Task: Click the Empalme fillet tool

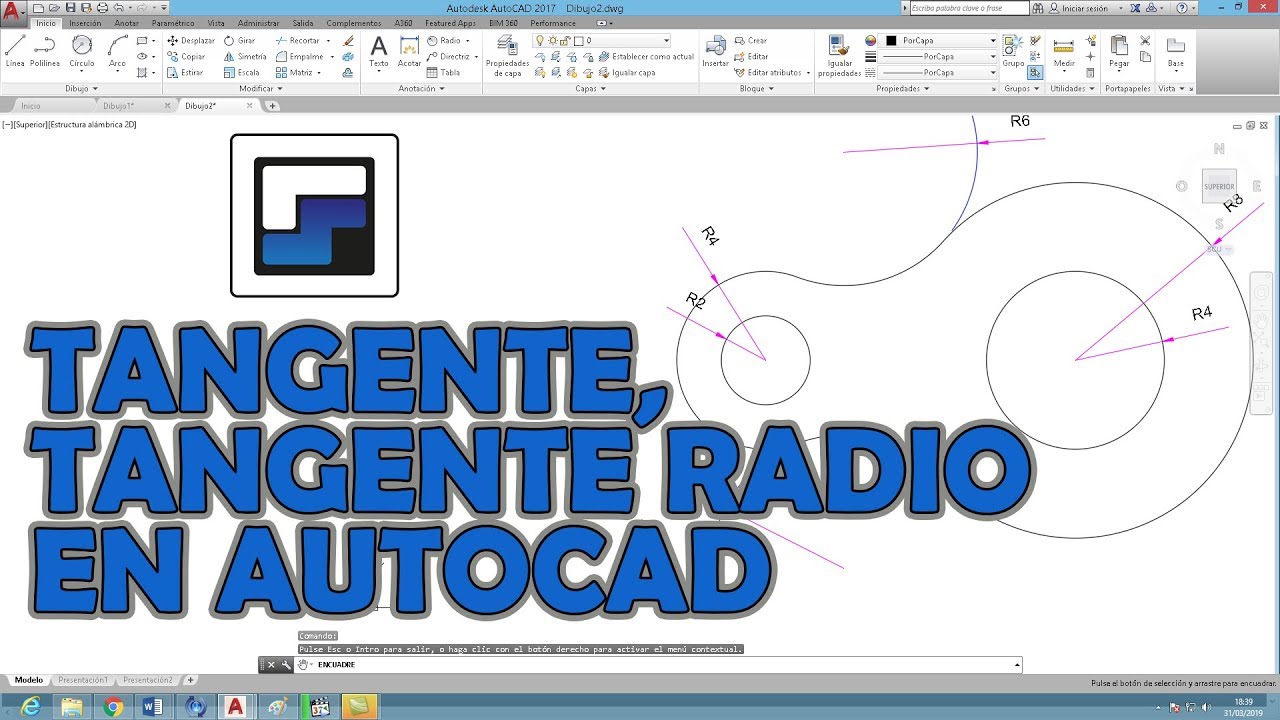Action: tap(299, 57)
